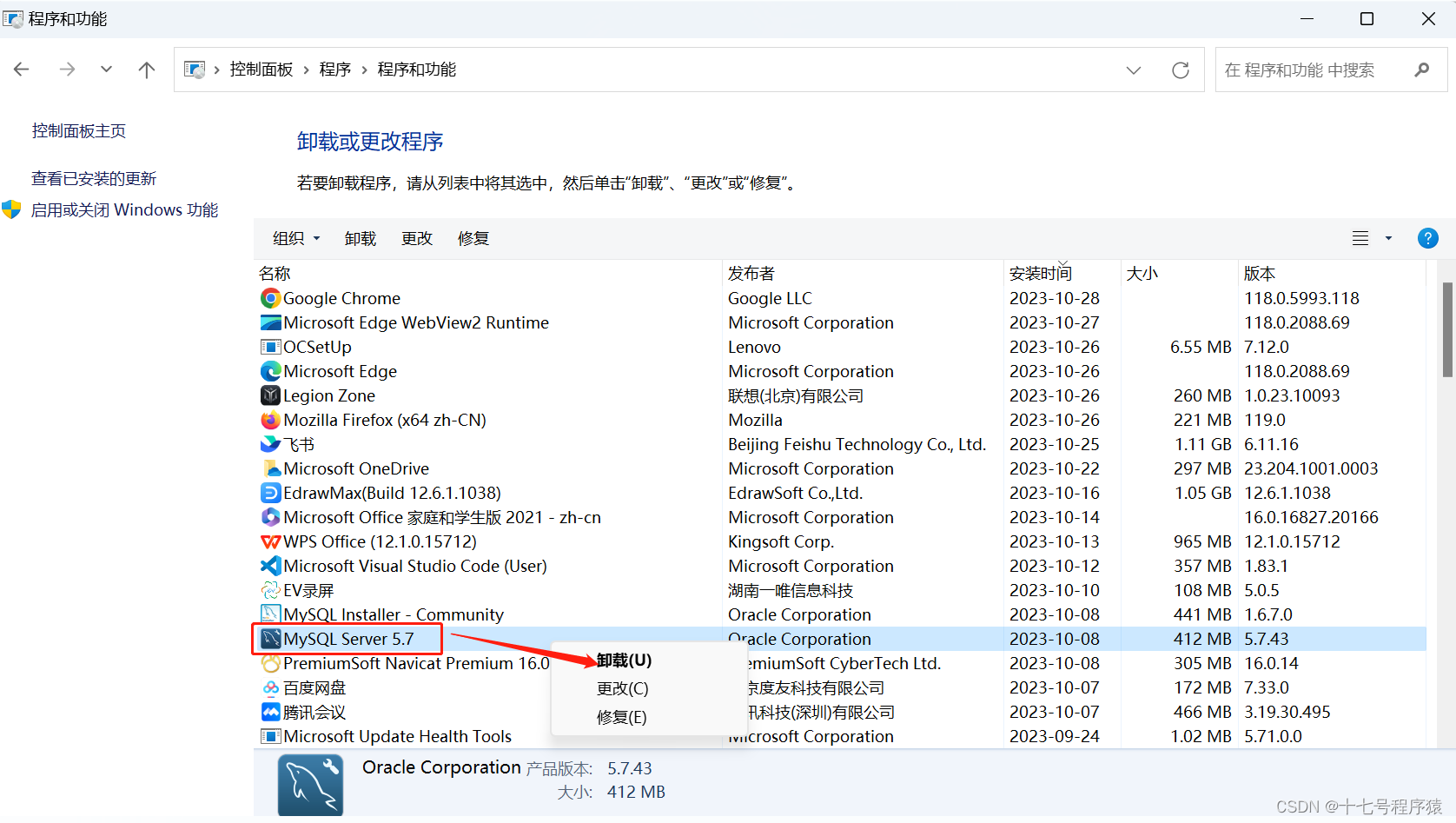Go back with the left arrow
The height and width of the screenshot is (823, 1456).
22,70
